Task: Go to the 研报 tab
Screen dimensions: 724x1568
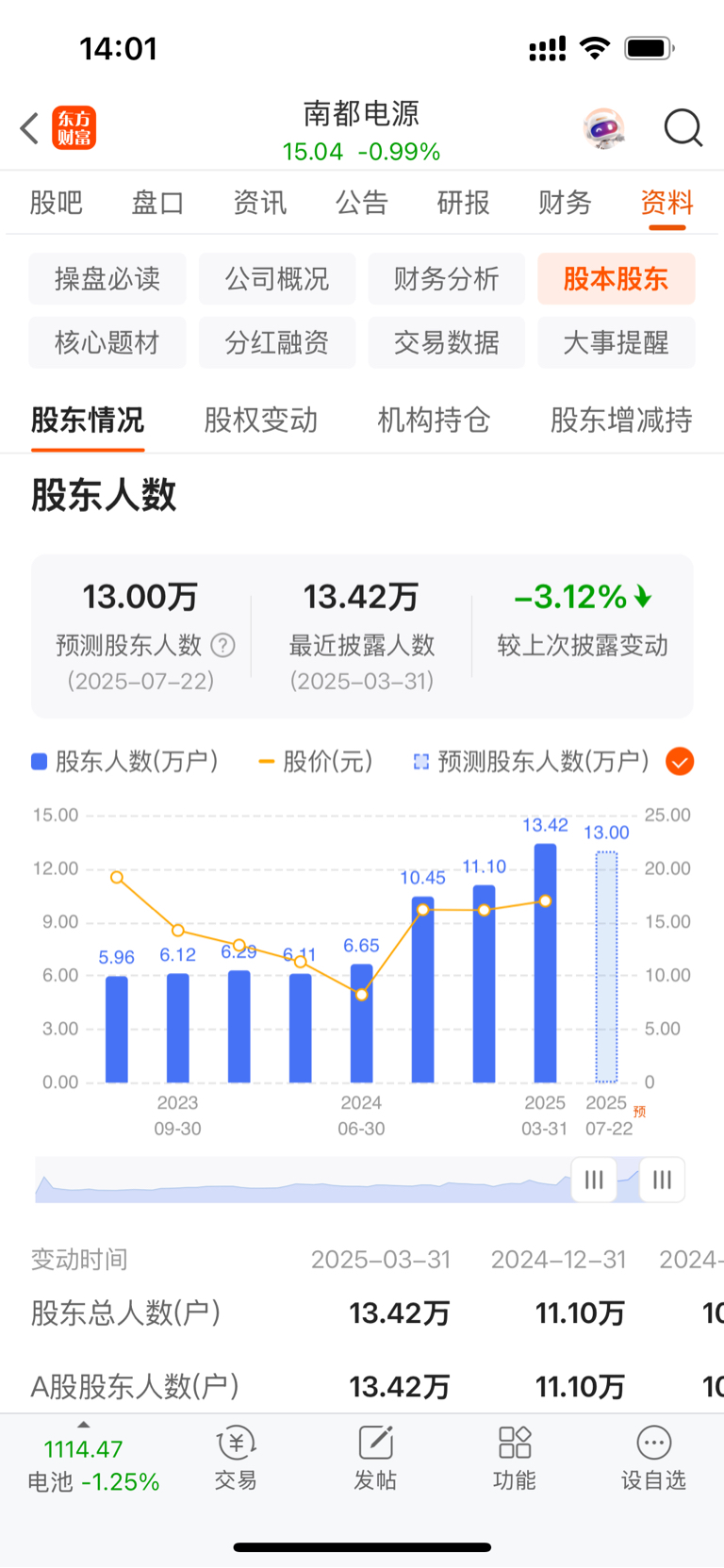Action: (x=464, y=203)
